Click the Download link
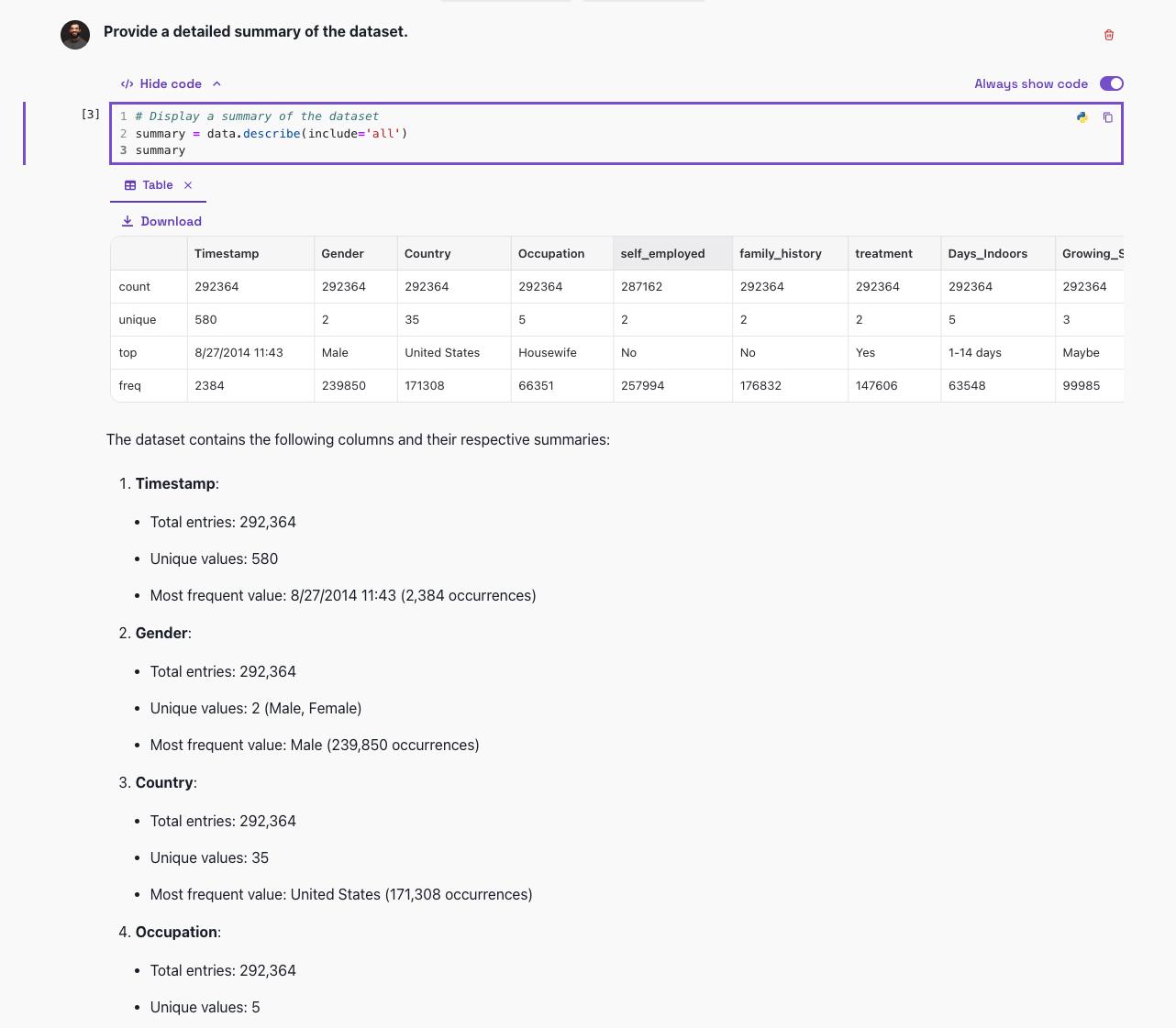 (171, 221)
